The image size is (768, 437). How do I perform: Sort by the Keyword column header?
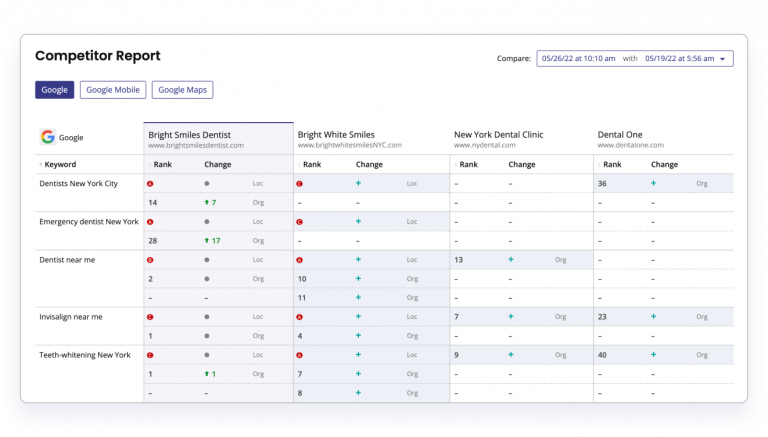point(60,165)
